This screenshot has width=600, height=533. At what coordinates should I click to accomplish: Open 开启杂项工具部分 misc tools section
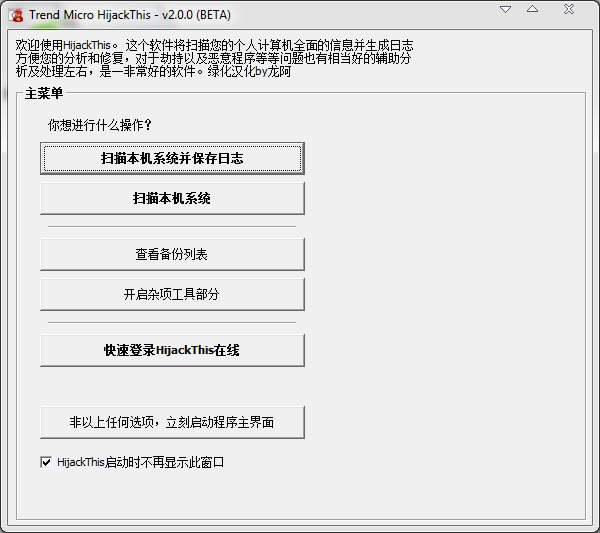172,294
